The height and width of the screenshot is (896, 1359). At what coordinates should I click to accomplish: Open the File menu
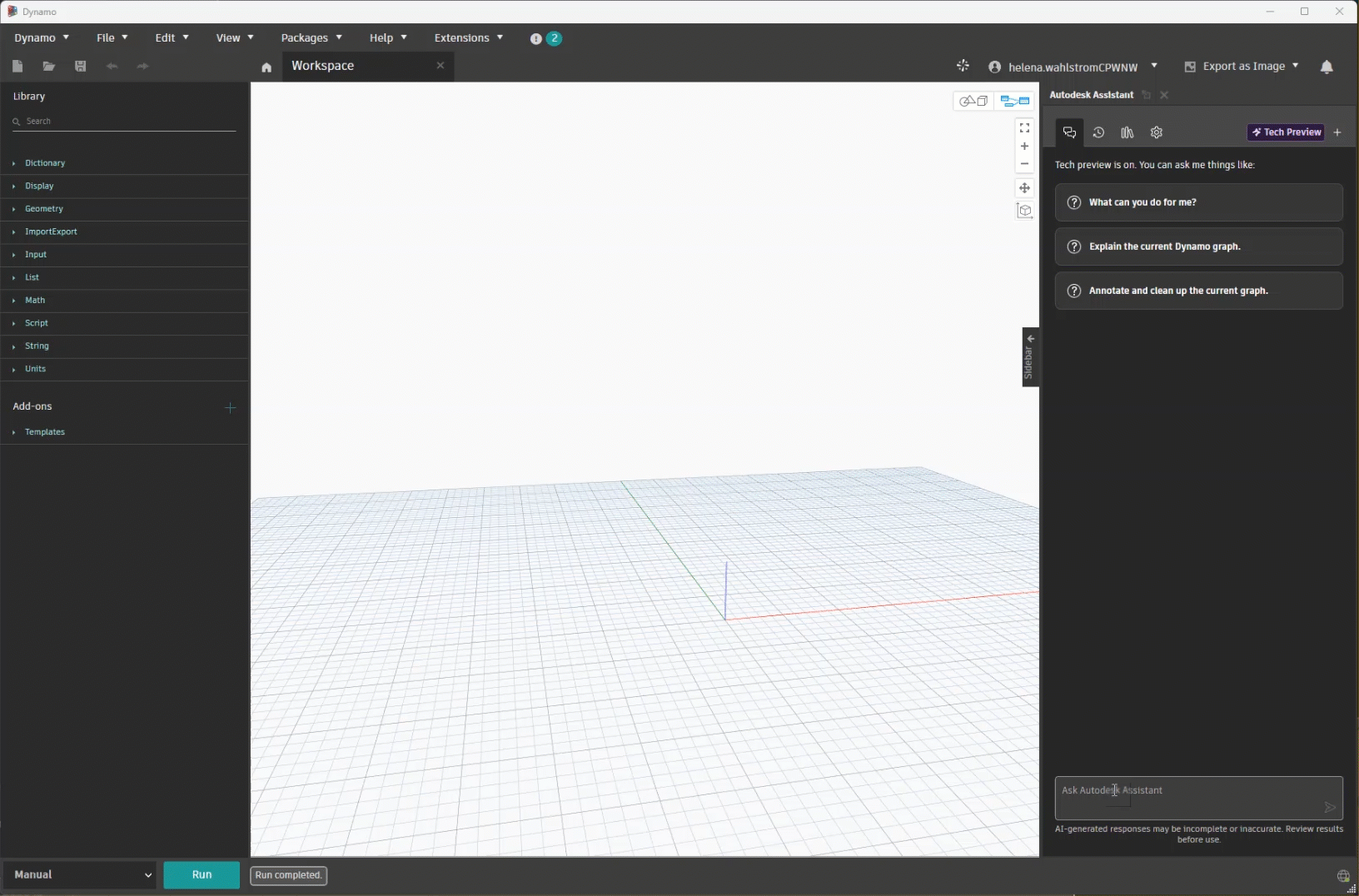click(x=112, y=38)
